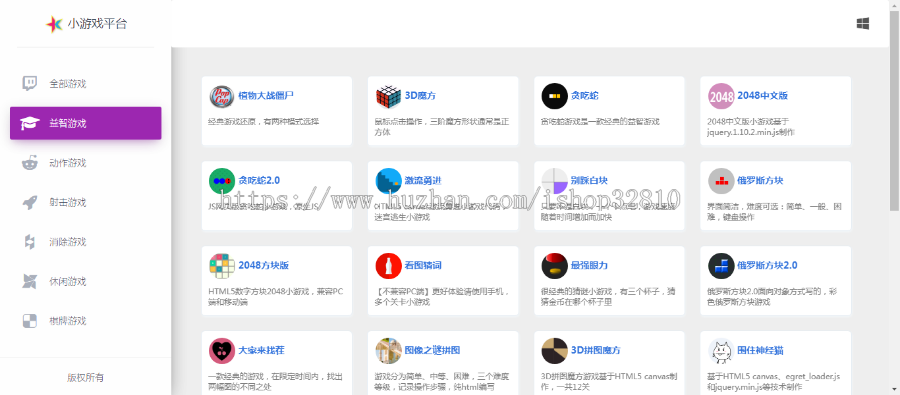900x395 pixels.
Task: Click the colorful star logo of 小游戏平台
Action: tap(54, 24)
